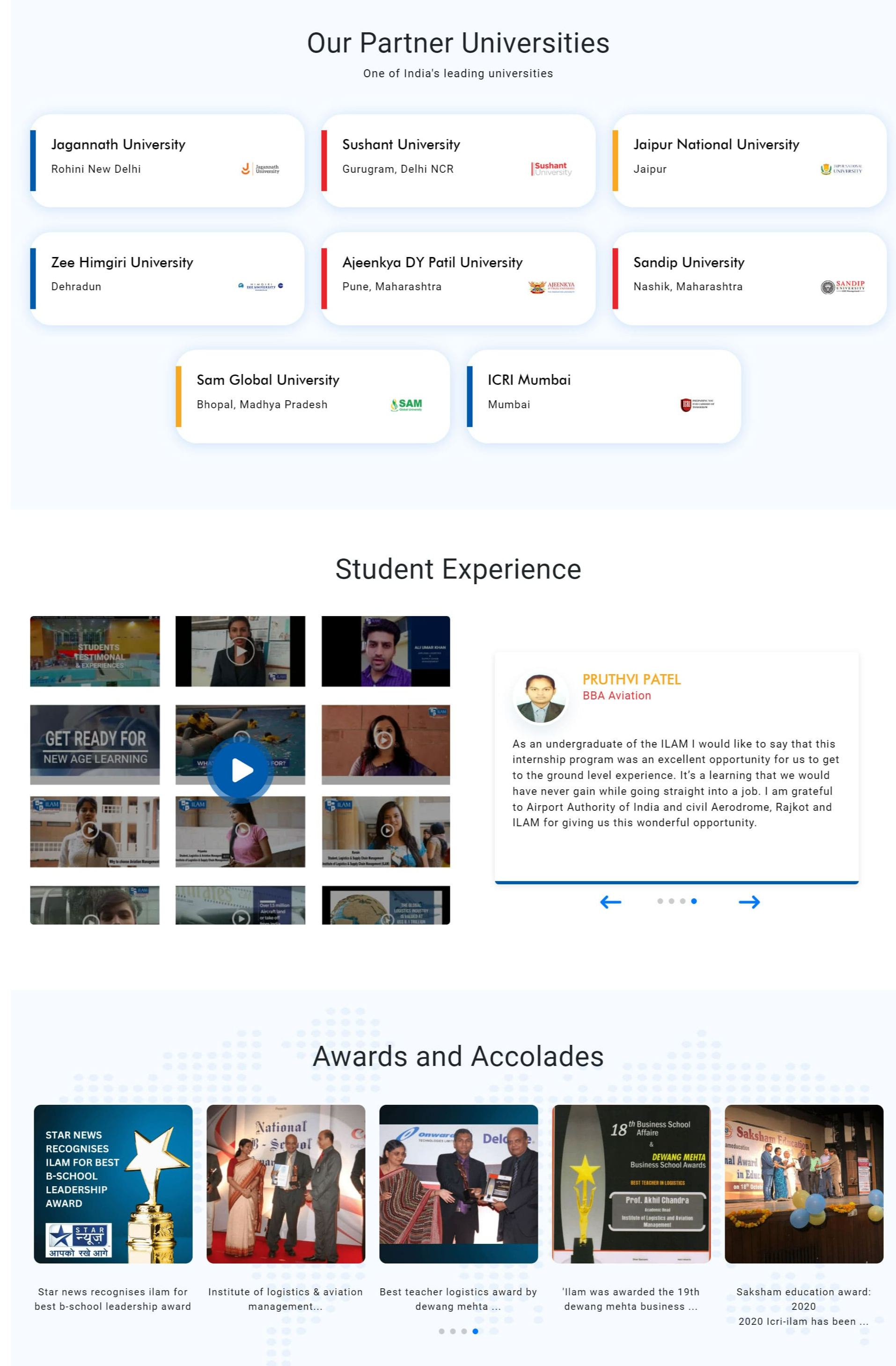Open Ali Umar Khan video thumbnail

pyautogui.click(x=386, y=652)
